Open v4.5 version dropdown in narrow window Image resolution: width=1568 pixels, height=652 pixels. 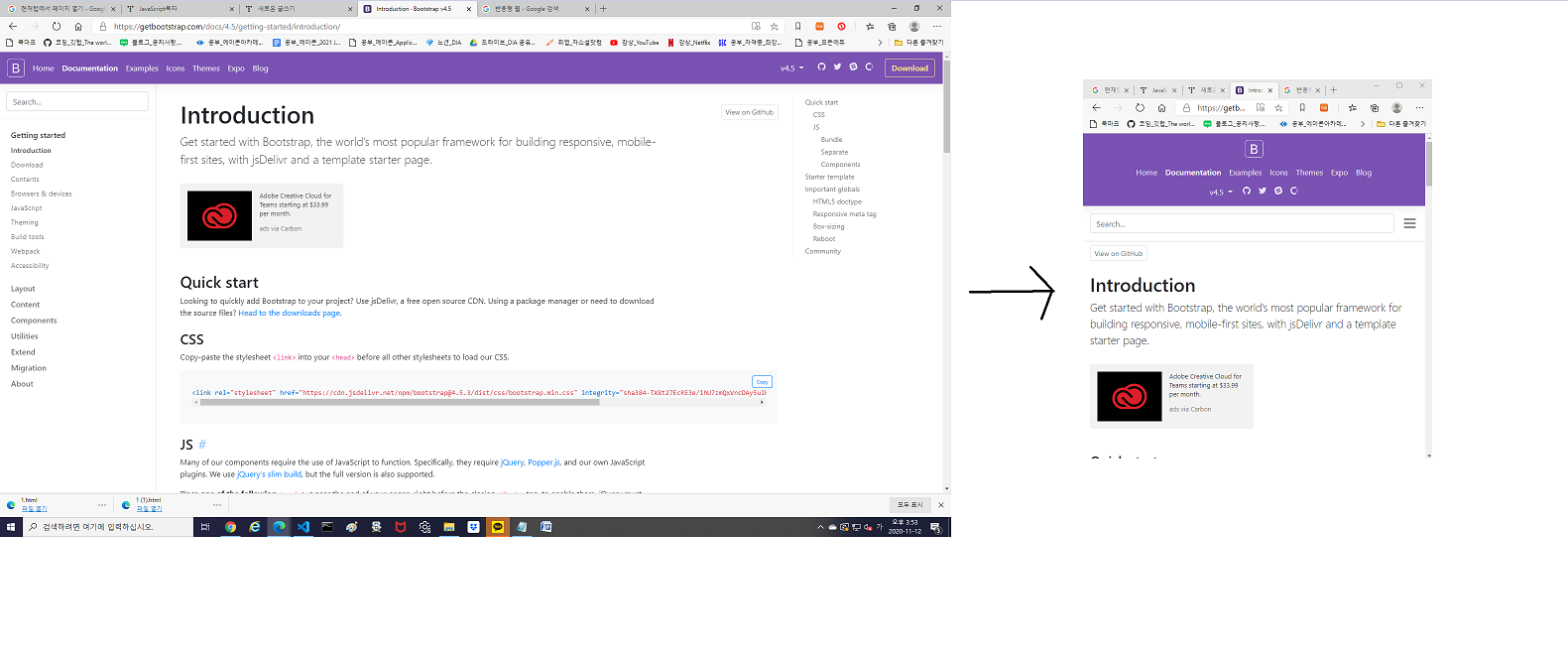point(1221,192)
